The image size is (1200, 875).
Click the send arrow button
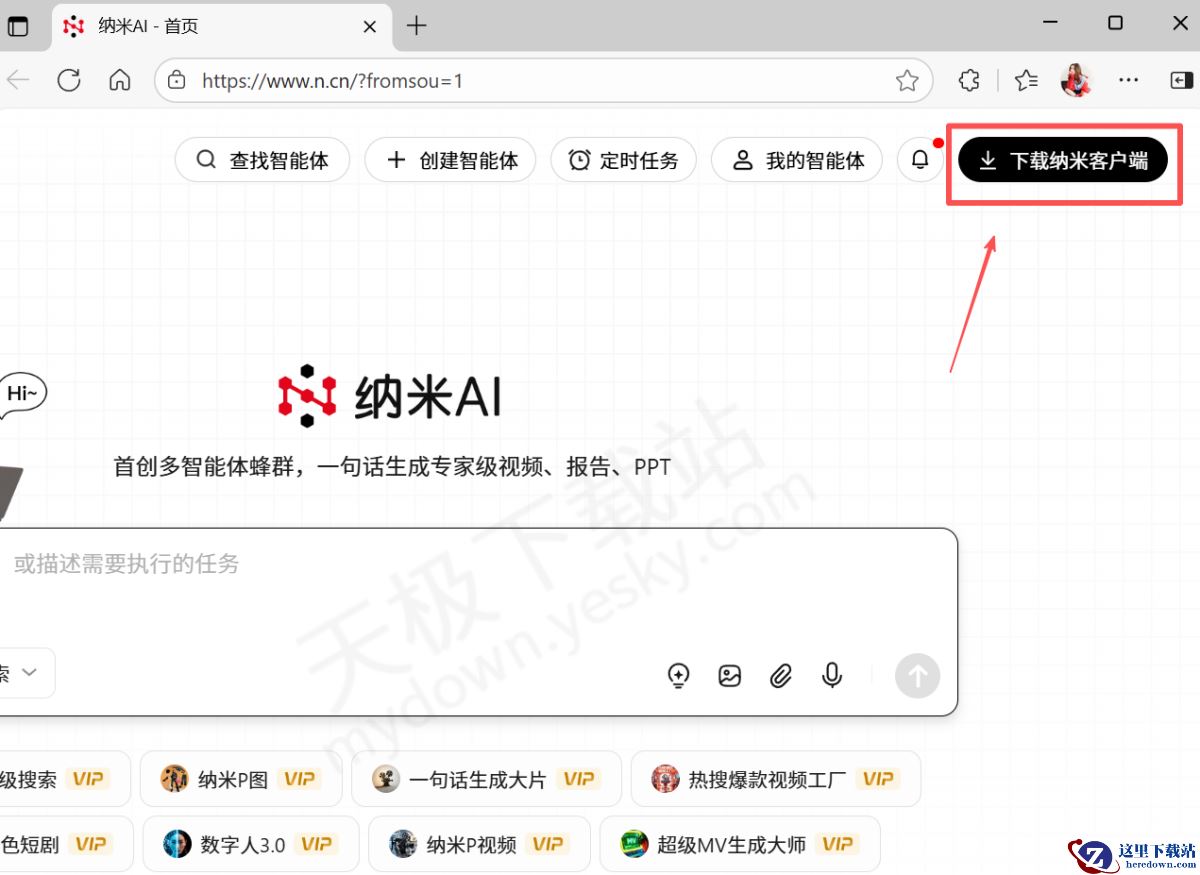click(x=917, y=676)
